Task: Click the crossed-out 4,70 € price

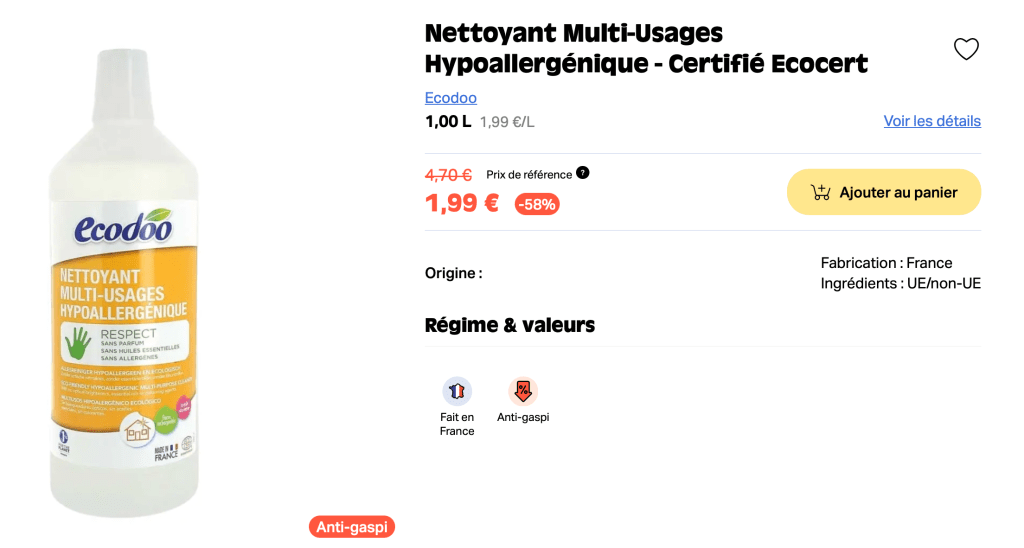Action: [x=448, y=175]
